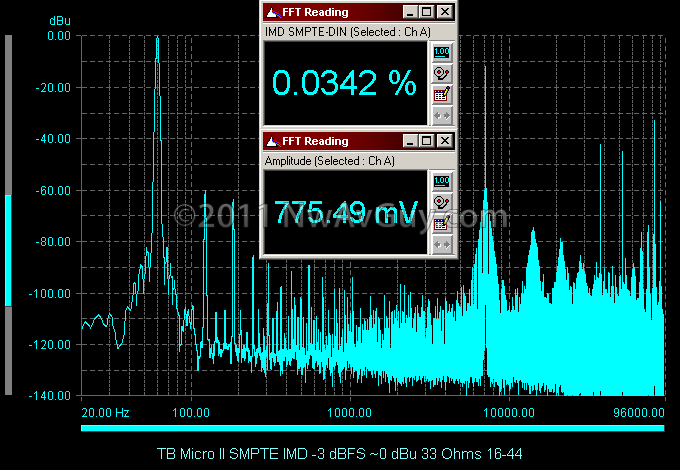Click the 10000.00 frequency axis label
This screenshot has width=680, height=470.
509,412
